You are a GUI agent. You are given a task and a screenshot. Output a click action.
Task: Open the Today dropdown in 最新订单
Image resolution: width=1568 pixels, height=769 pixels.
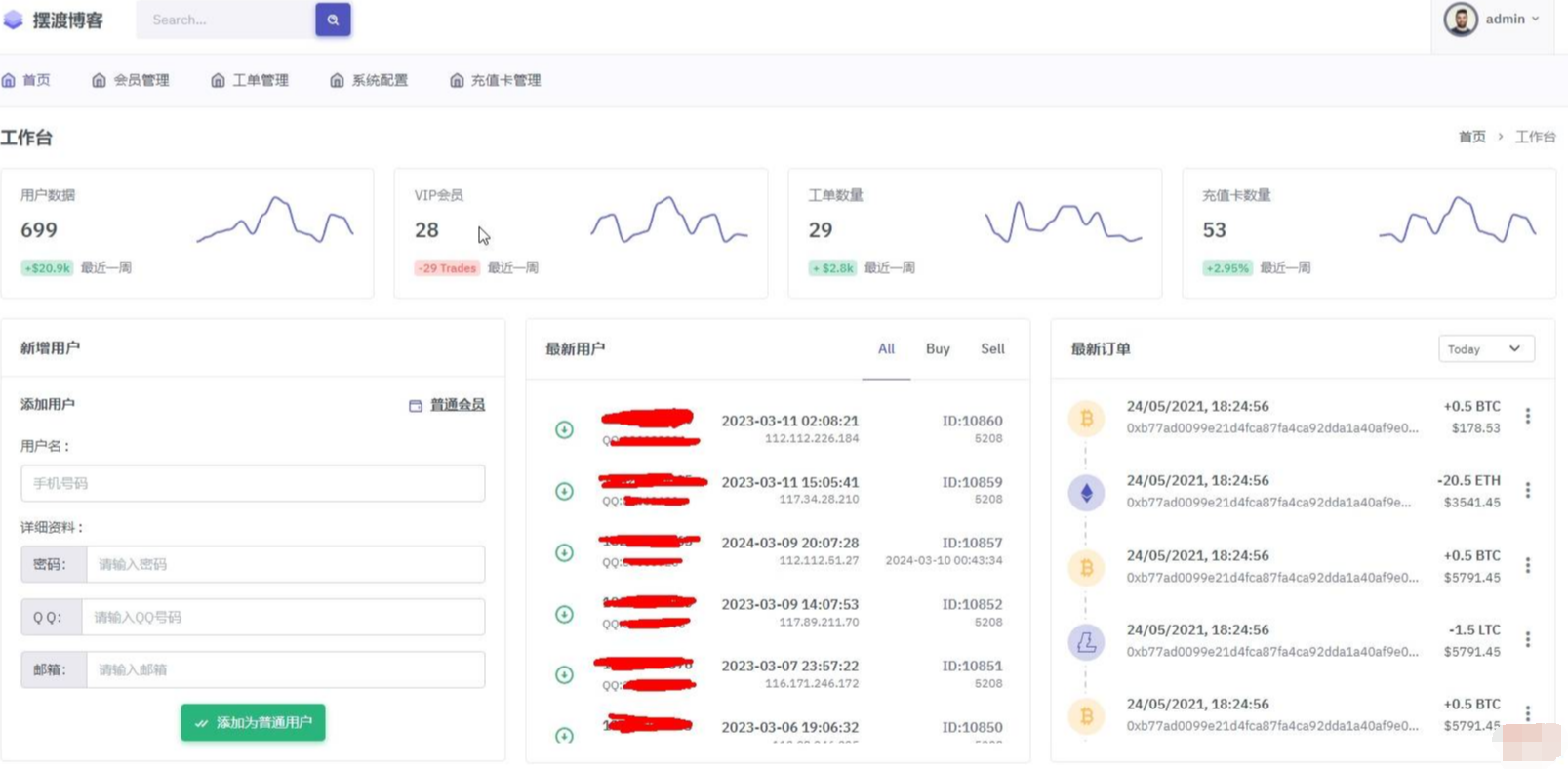1486,348
